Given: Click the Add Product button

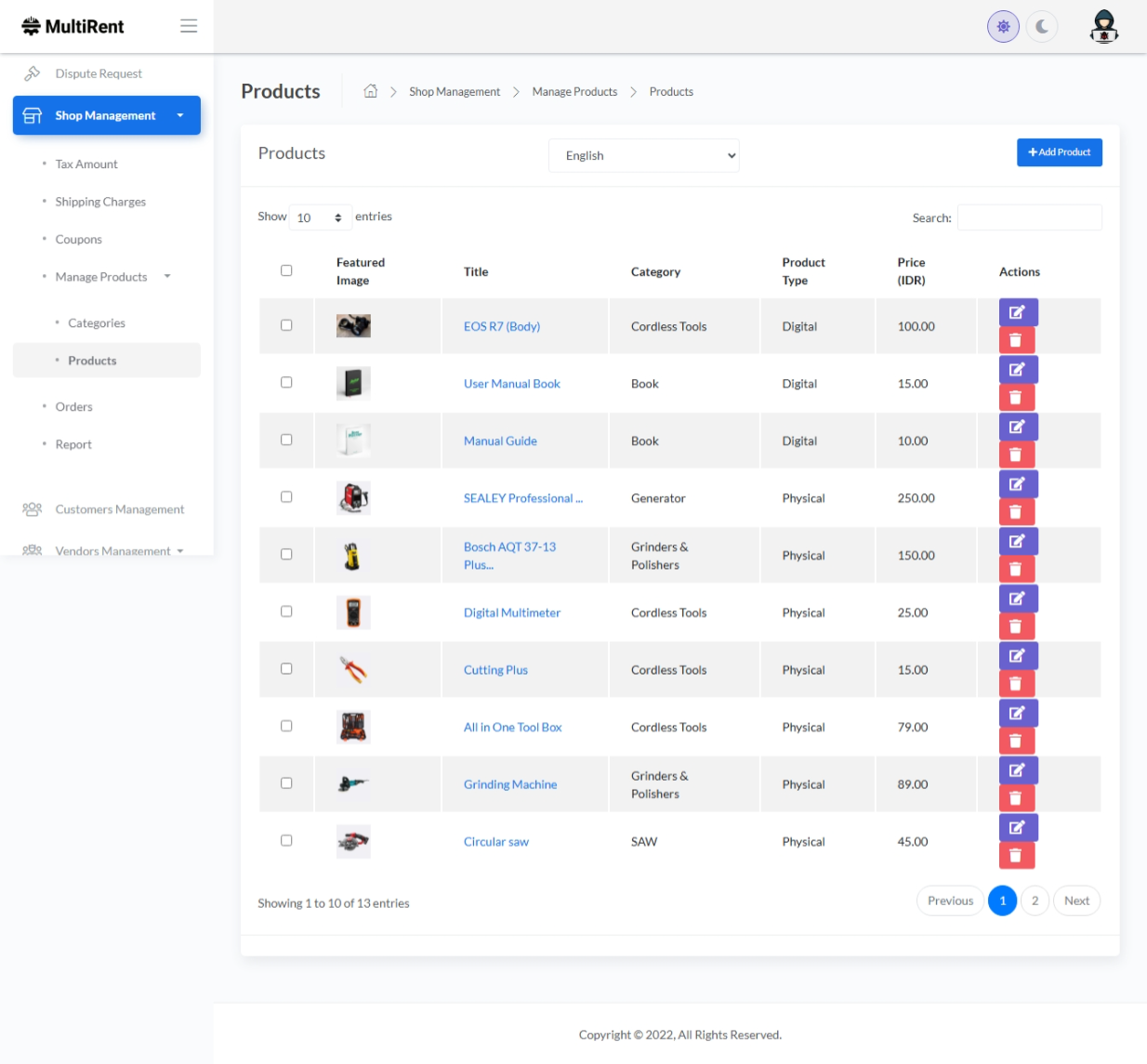Looking at the screenshot, I should (x=1059, y=152).
